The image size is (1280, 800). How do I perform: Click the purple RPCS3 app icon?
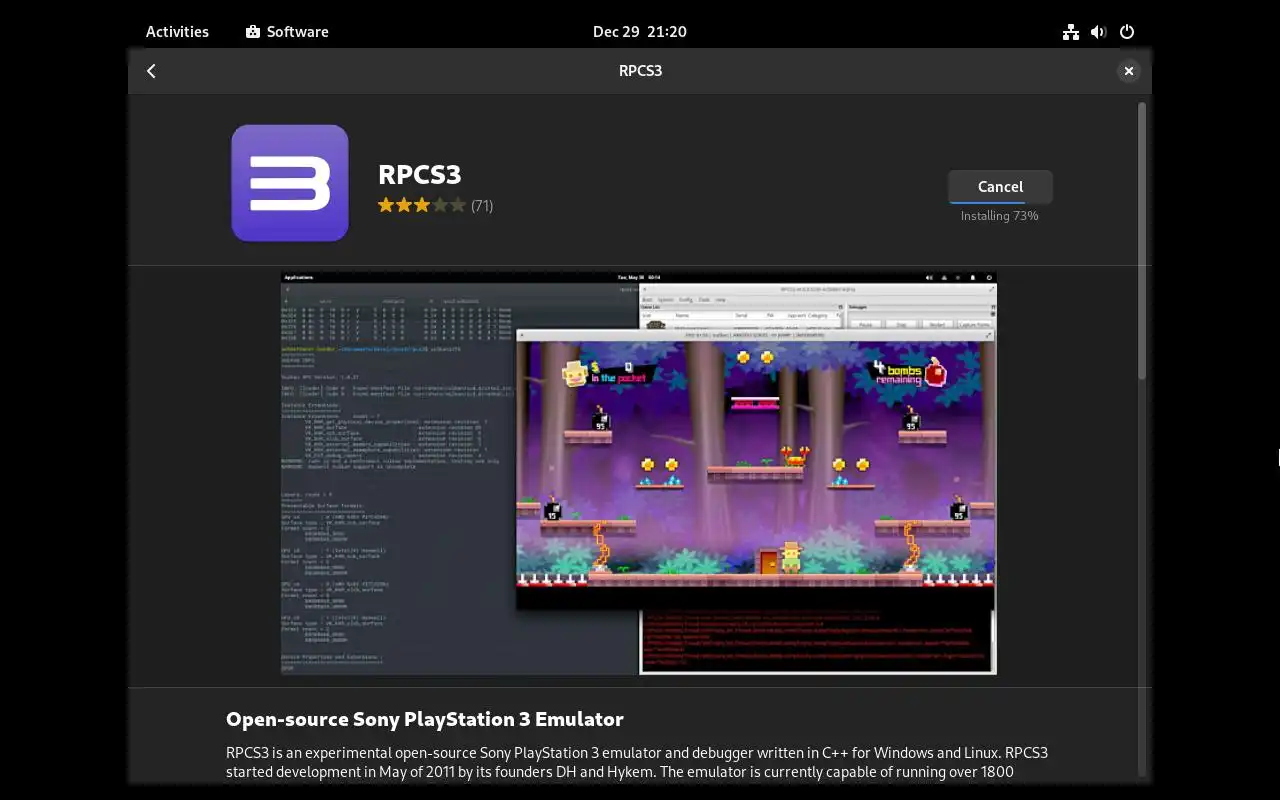click(x=290, y=183)
